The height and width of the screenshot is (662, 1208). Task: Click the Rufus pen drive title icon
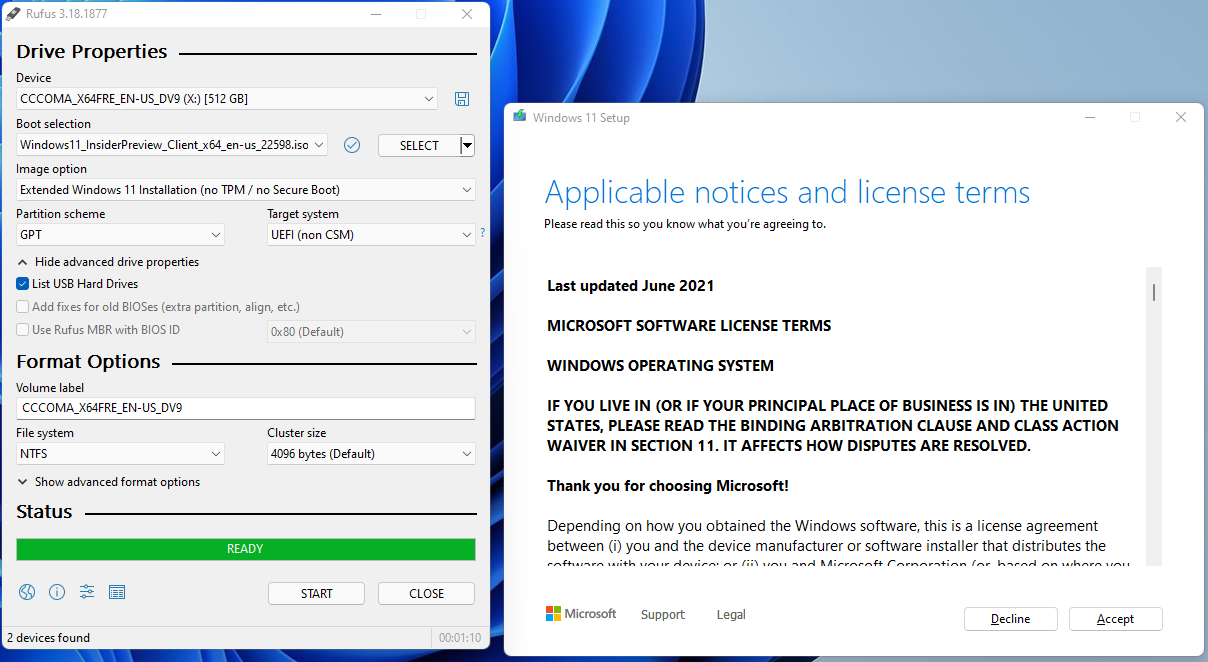pyautogui.click(x=13, y=14)
